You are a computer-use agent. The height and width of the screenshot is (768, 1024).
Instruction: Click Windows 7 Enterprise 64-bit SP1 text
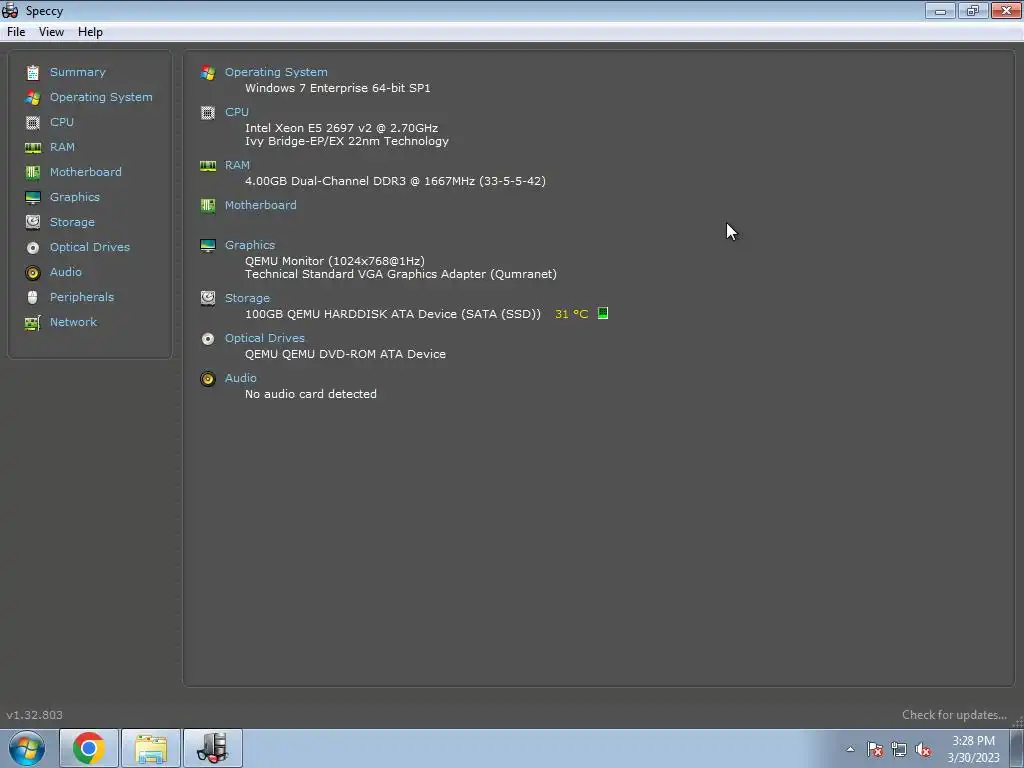(338, 88)
